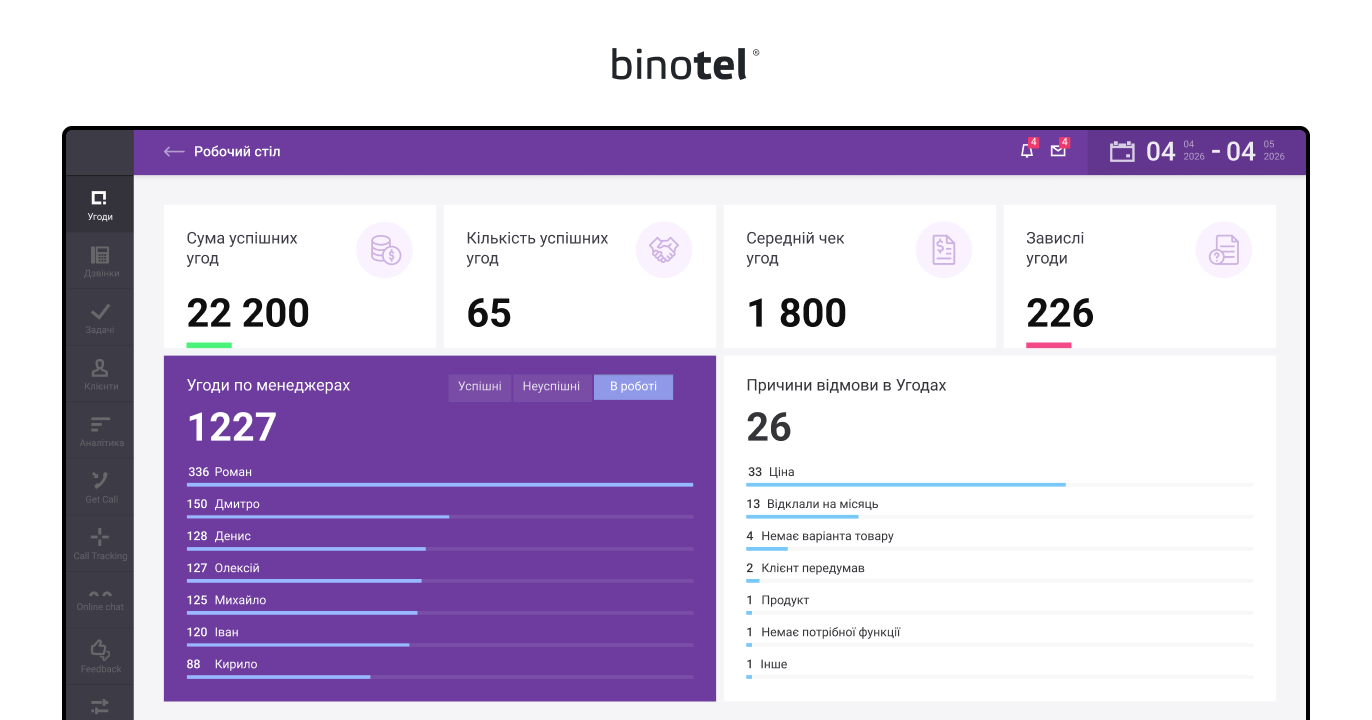Open the Клієнти section in sidebar
1372x720 pixels.
click(99, 374)
